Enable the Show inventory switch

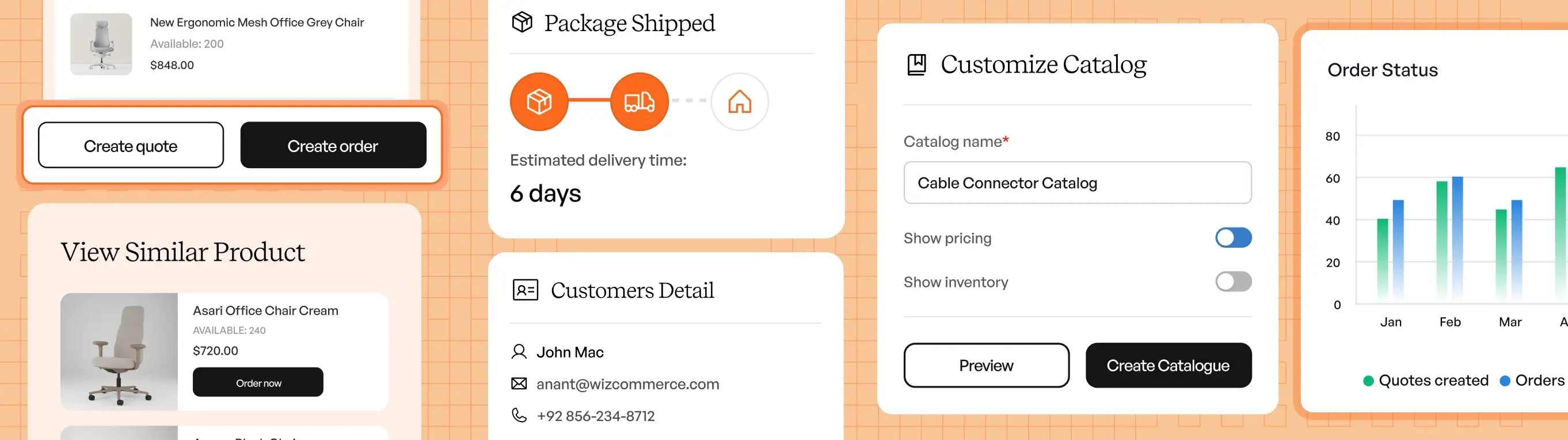(1233, 282)
